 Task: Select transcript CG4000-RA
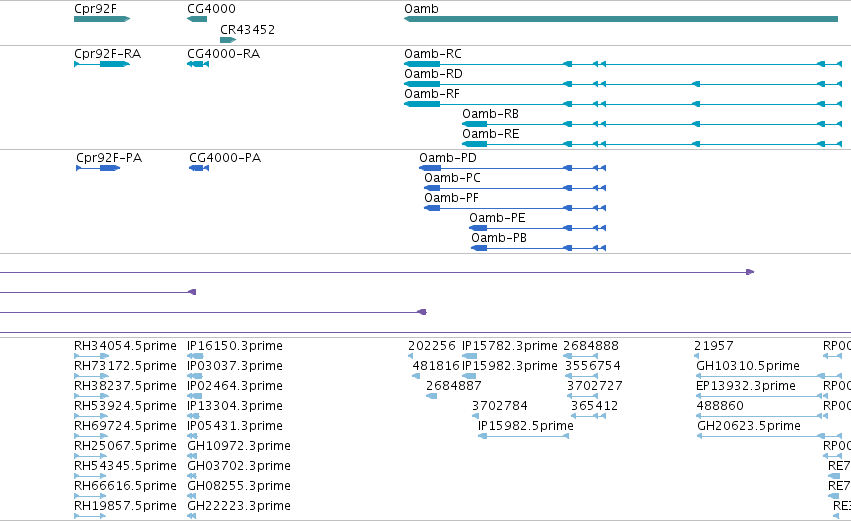[198, 64]
